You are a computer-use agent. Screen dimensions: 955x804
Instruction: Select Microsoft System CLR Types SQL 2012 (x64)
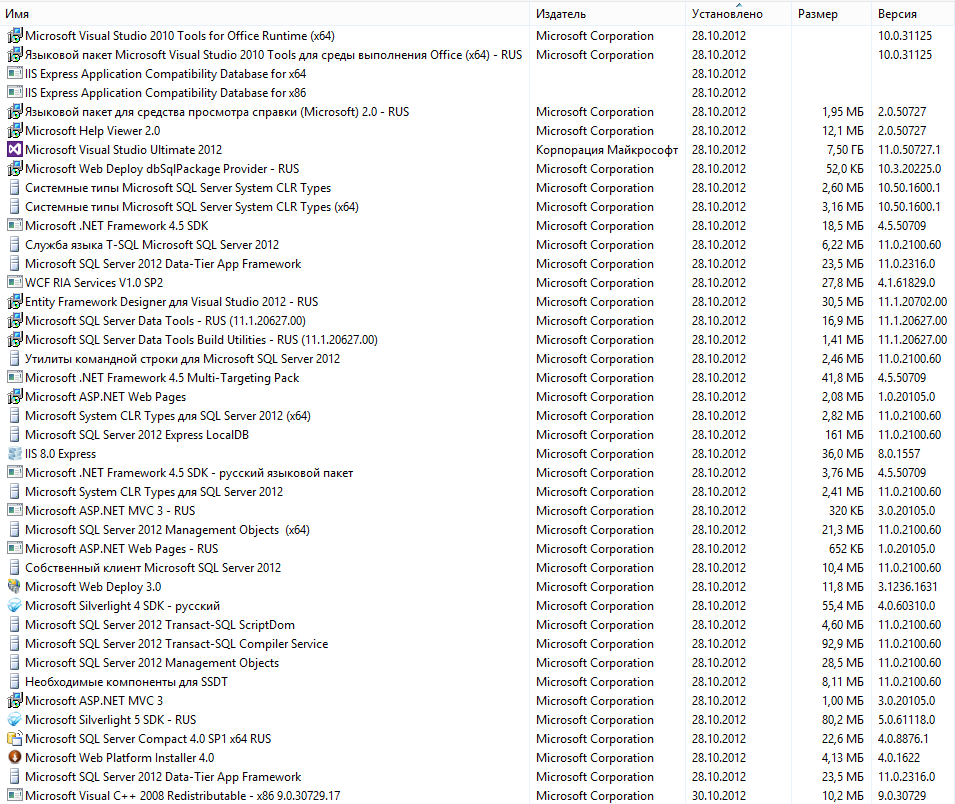point(167,416)
